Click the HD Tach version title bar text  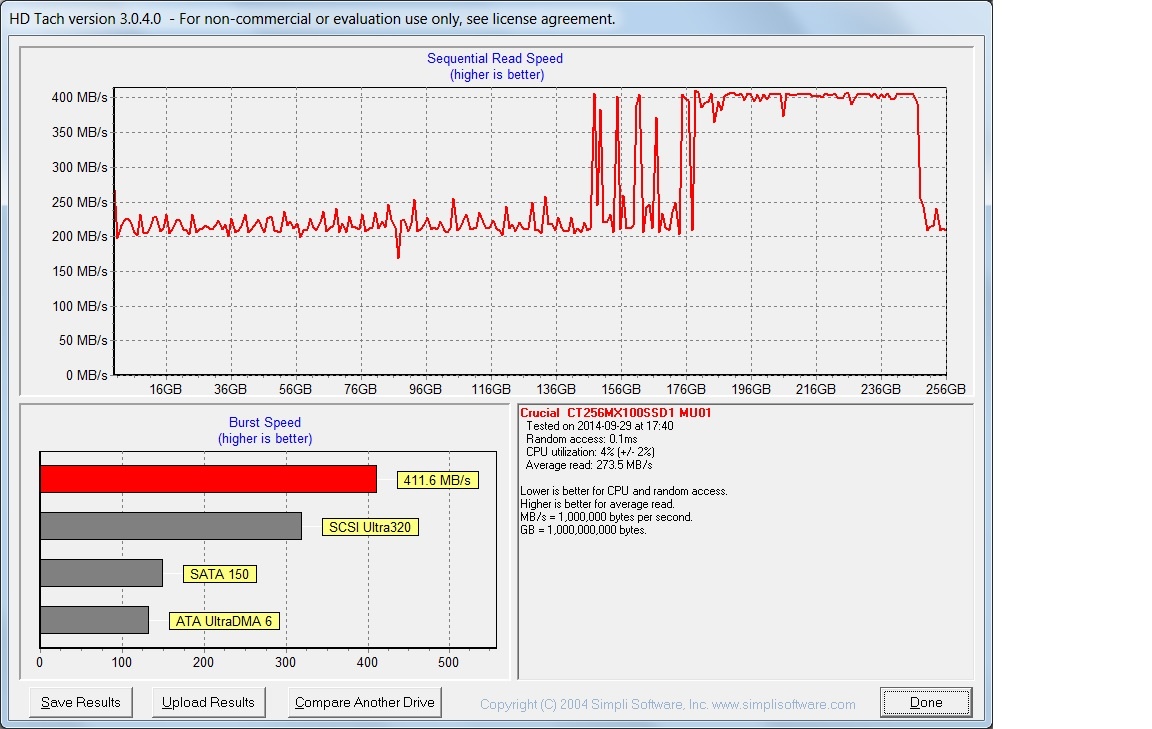312,19
